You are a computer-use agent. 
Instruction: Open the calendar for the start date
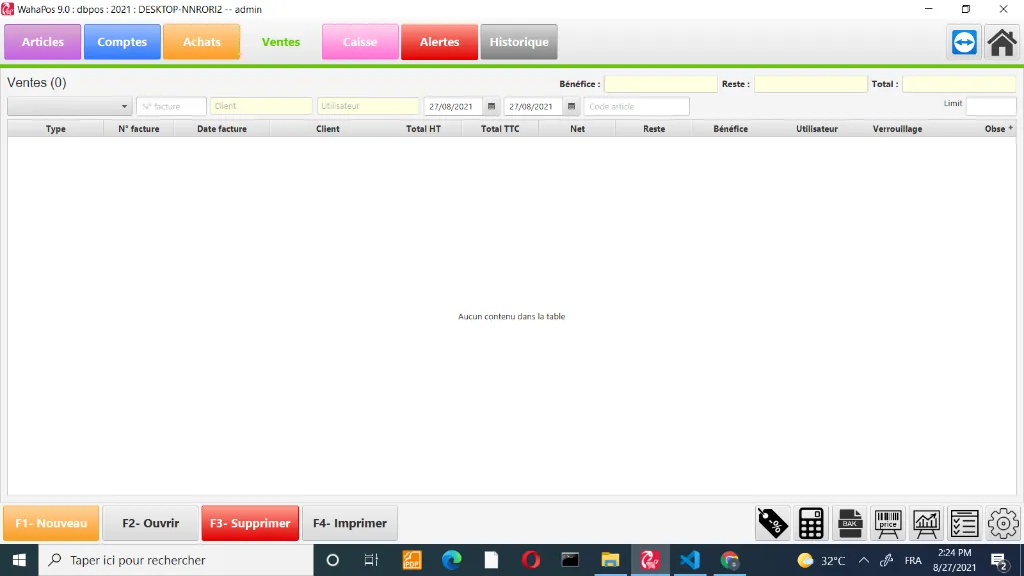pos(490,106)
